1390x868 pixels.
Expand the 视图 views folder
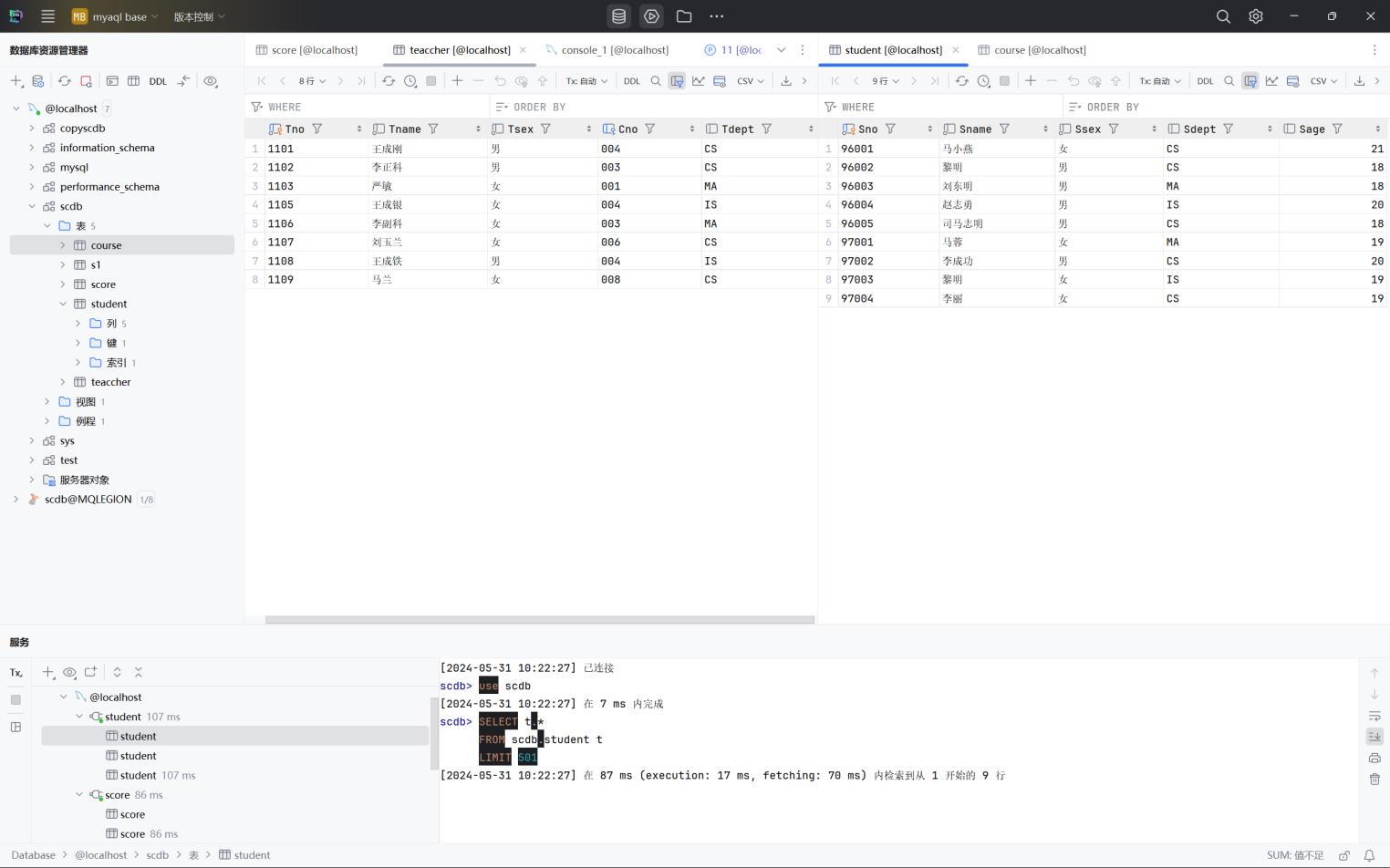click(47, 402)
